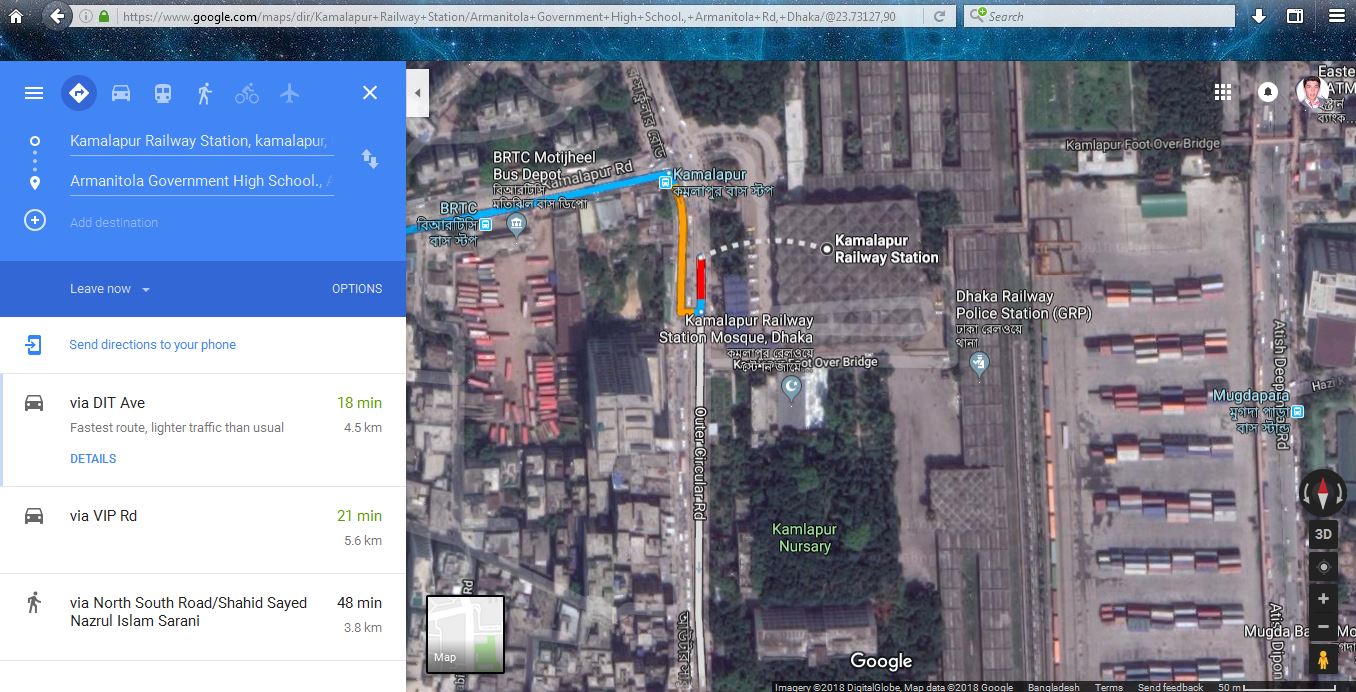Reverse starting point and destination
Image resolution: width=1356 pixels, height=692 pixels.
[x=370, y=159]
